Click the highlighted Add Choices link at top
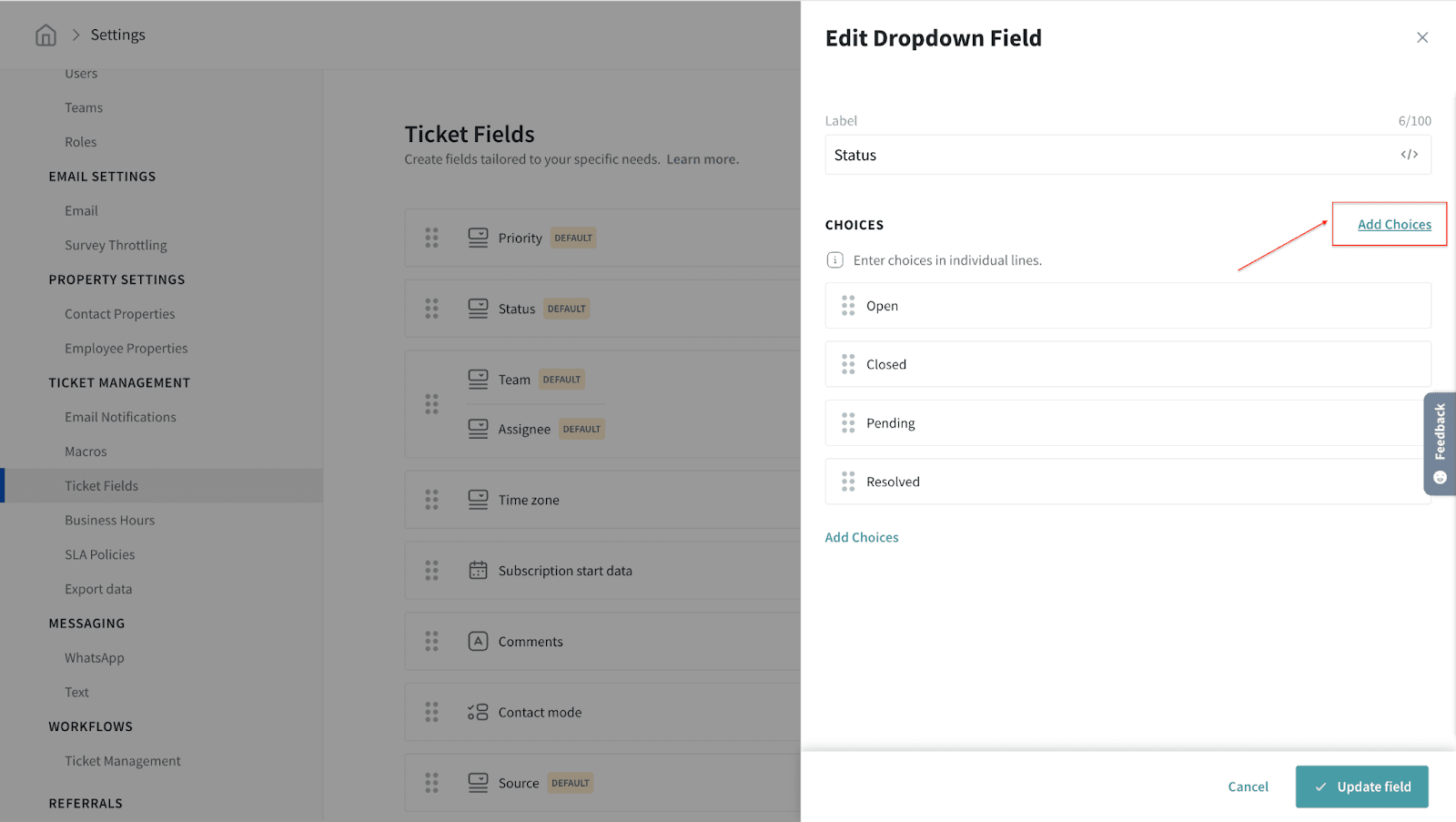Screen dimensions: 1456x822 [x=1394, y=225]
